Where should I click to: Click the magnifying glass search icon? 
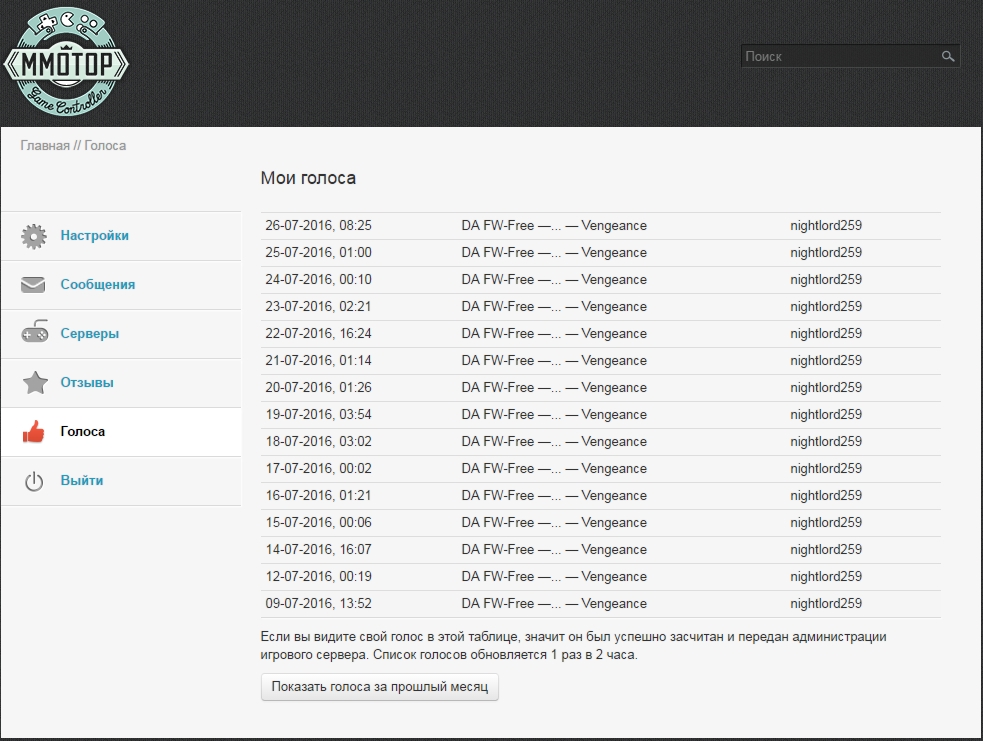coord(948,57)
